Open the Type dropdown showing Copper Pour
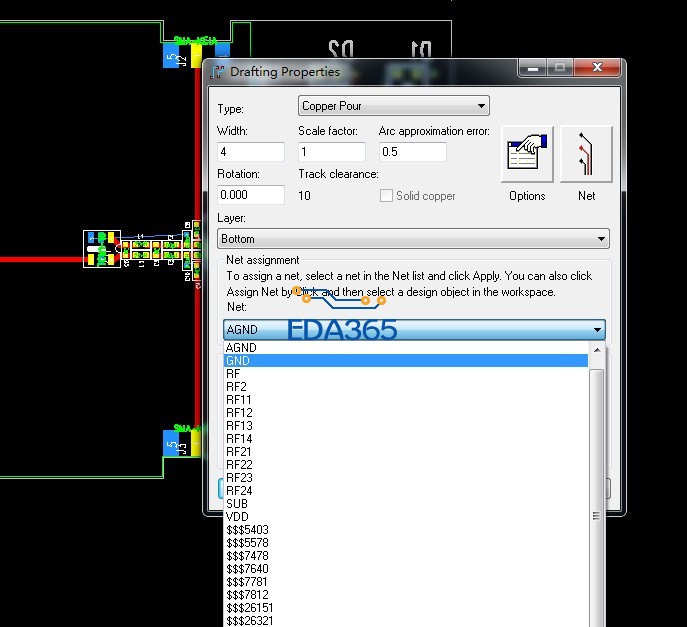Screen dimensions: 687x627 (393, 106)
